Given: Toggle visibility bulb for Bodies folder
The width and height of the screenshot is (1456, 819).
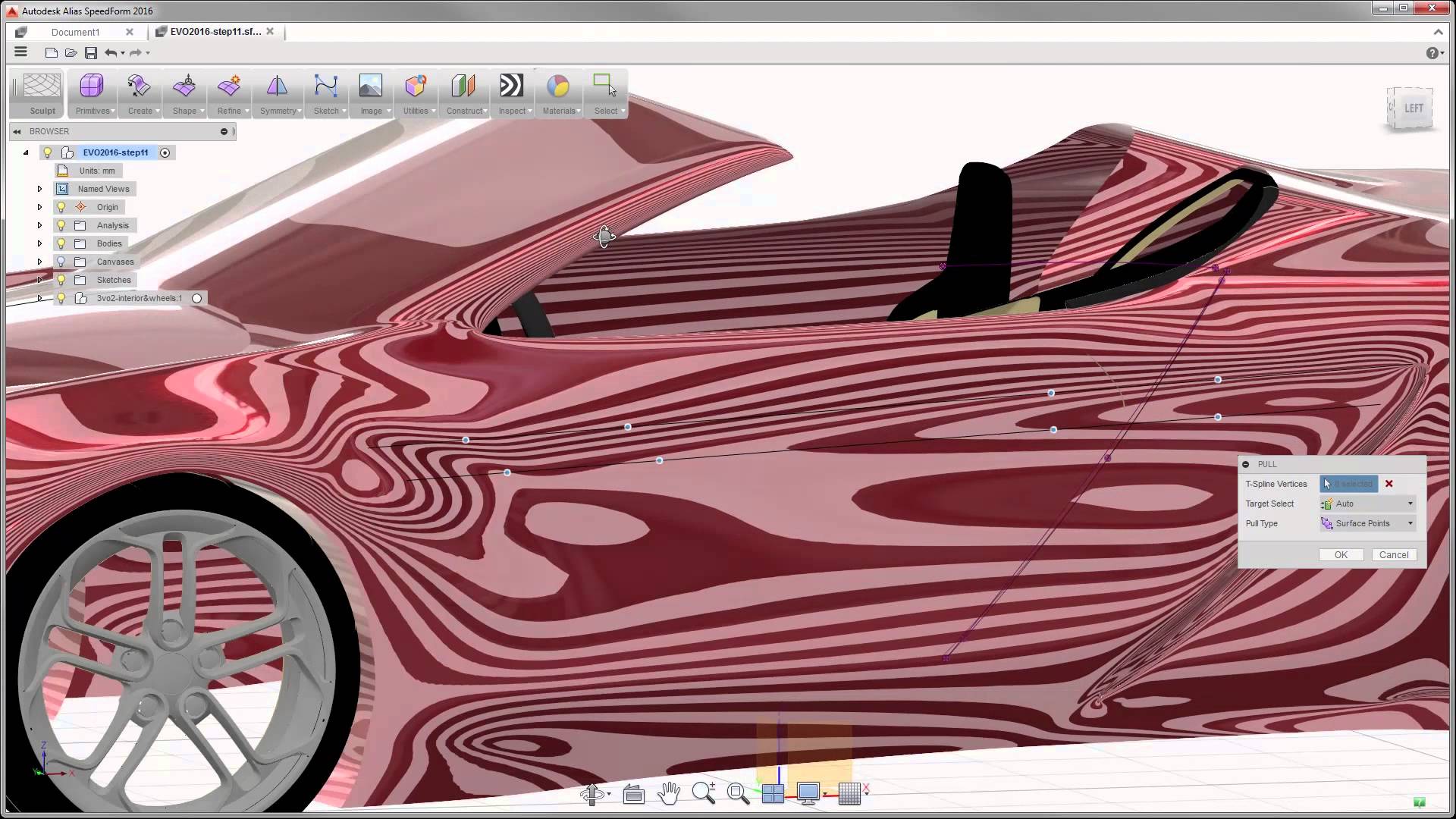Looking at the screenshot, I should pyautogui.click(x=61, y=243).
